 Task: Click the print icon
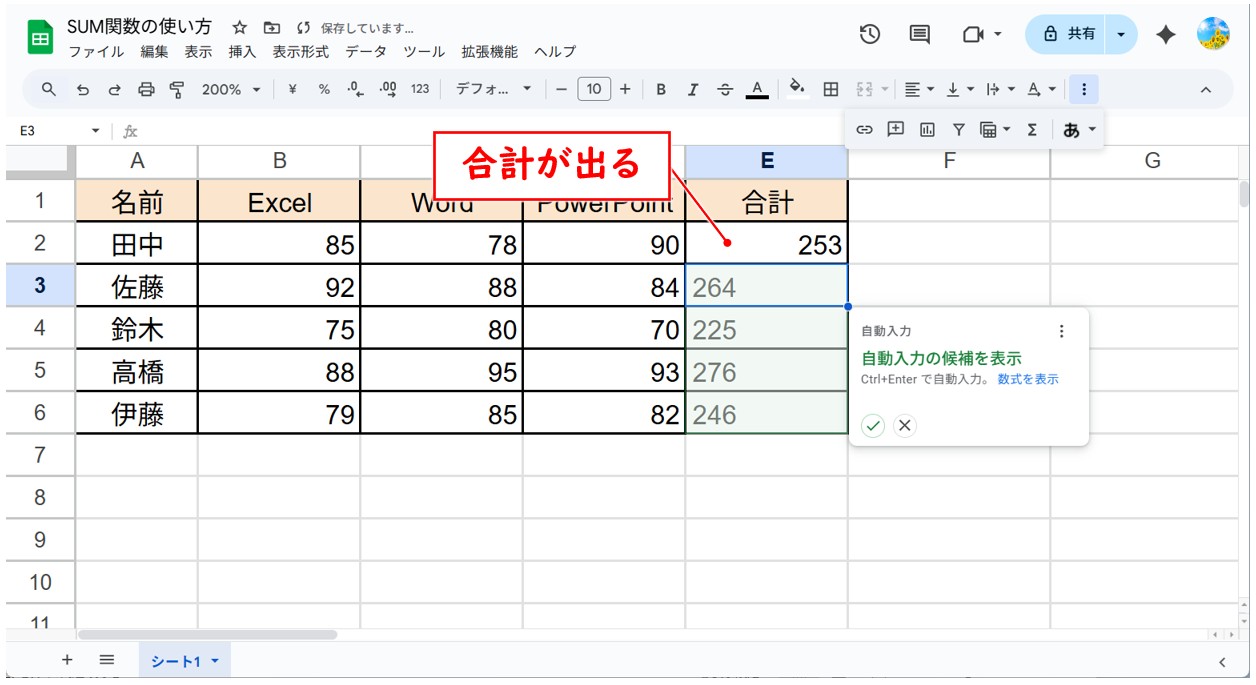pyautogui.click(x=146, y=90)
